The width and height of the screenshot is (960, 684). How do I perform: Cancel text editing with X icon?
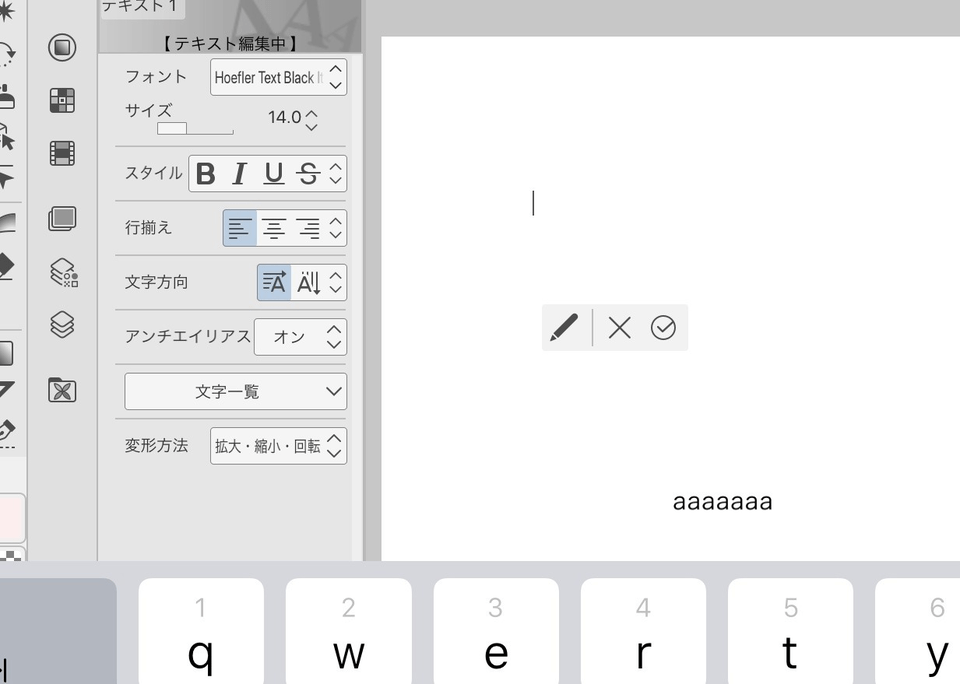point(619,327)
